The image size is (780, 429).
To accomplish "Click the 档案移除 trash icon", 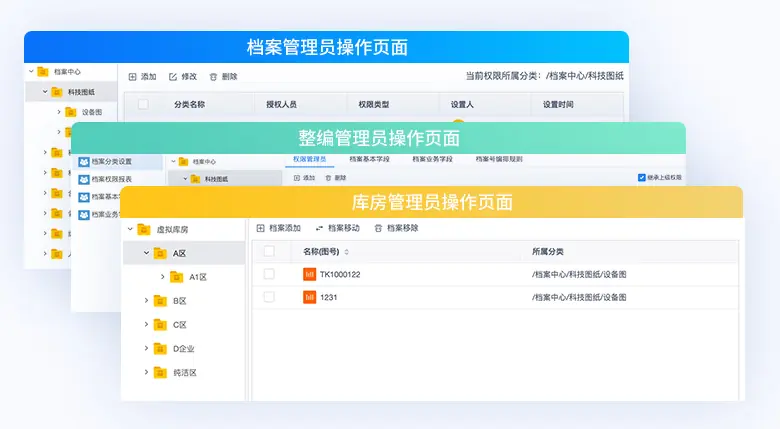I will [378, 228].
